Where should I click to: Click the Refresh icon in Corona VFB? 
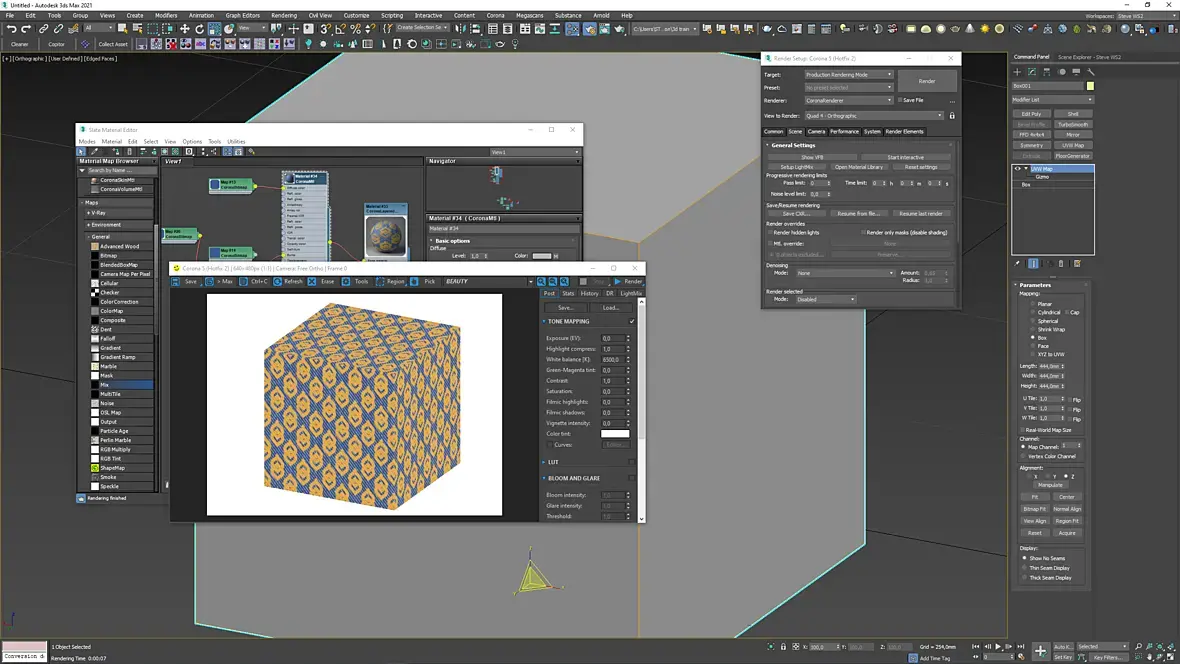(x=277, y=282)
